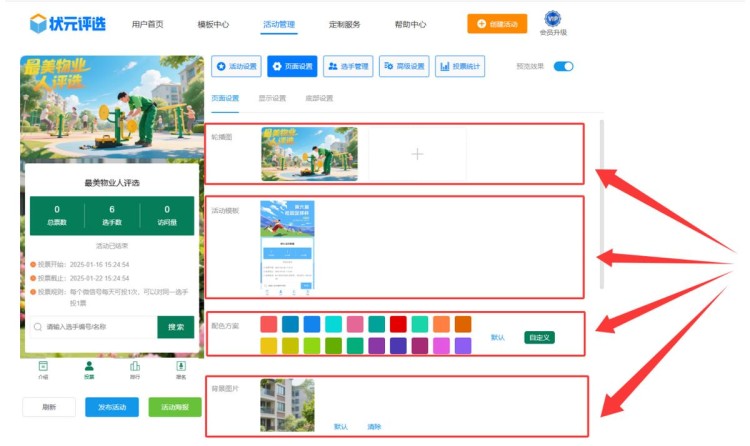The image size is (750, 446).
Task: Toggle the 预览效果 switch
Action: pyautogui.click(x=563, y=67)
